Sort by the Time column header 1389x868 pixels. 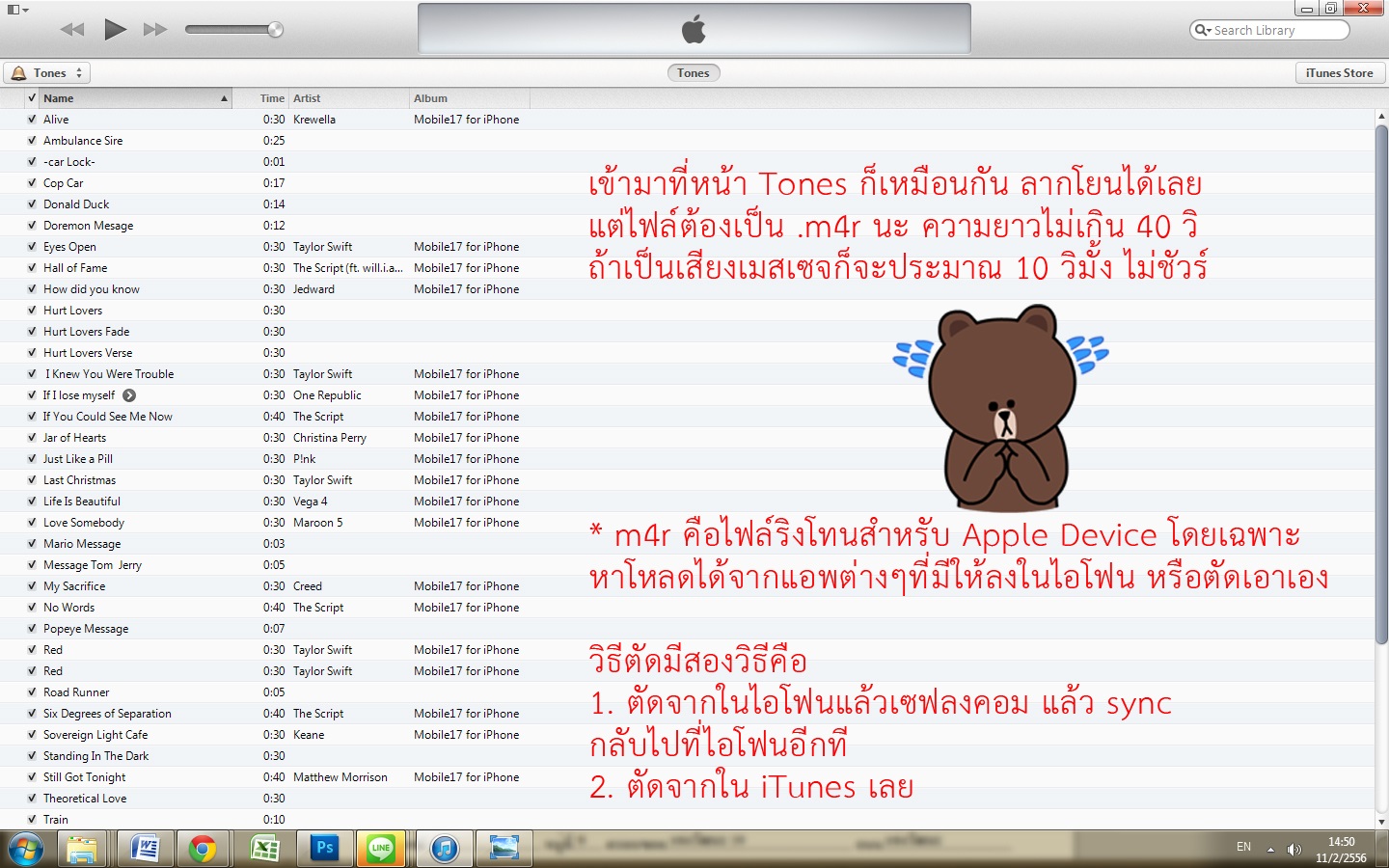[261, 98]
